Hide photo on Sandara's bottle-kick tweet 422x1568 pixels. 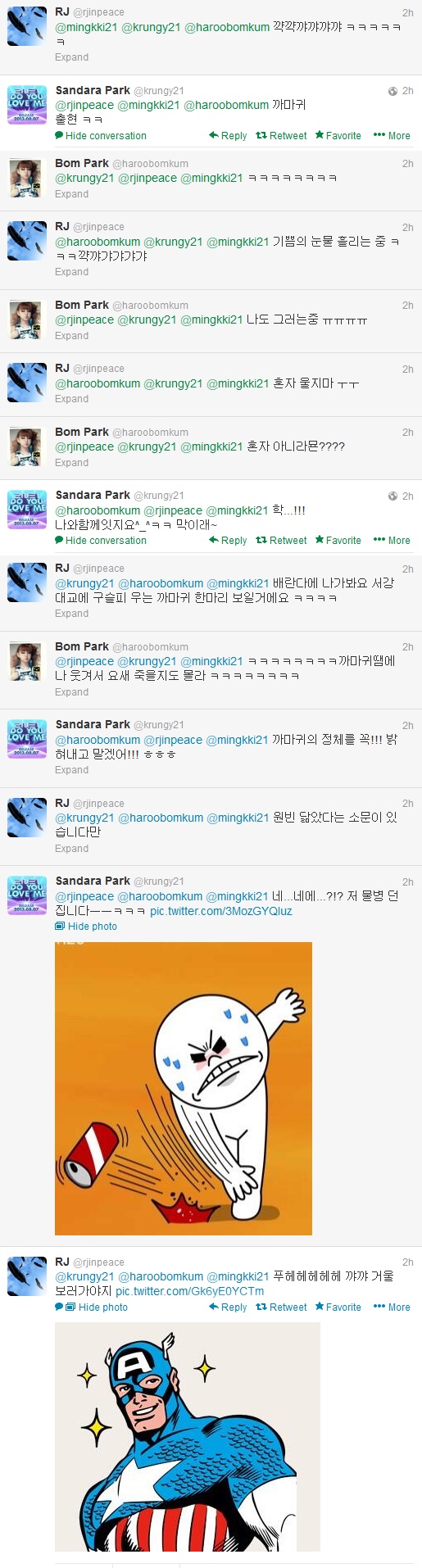[86, 927]
